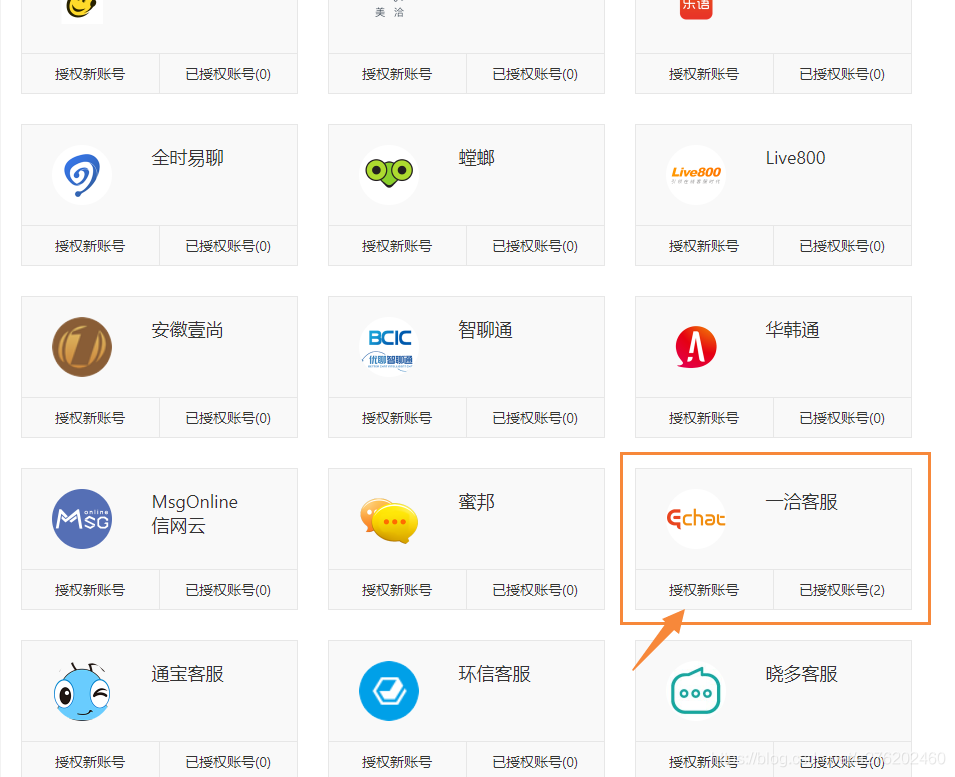
Task: View 已授权账号(2) under 一洽客服
Action: 842,590
